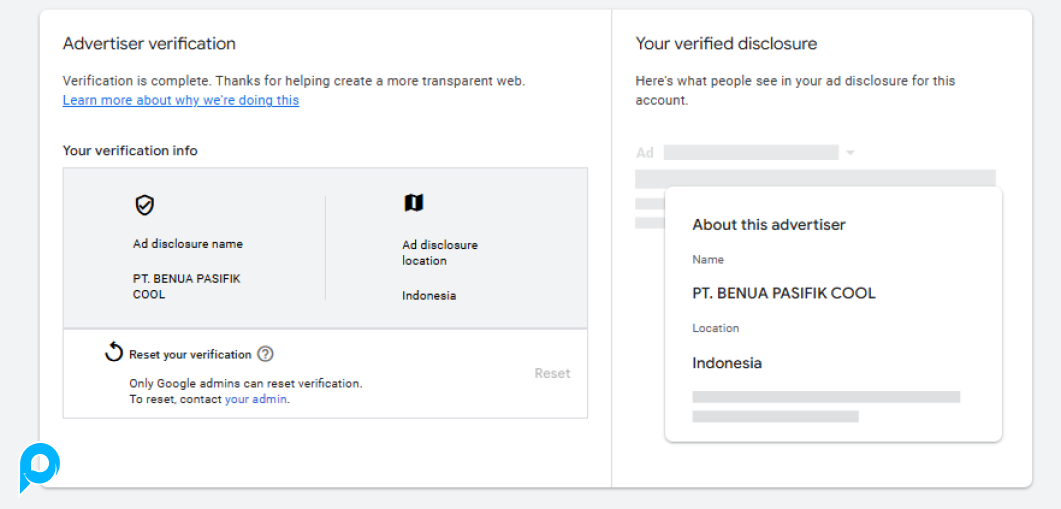Click the map icon for disclosure location
This screenshot has height=509, width=1061.
pos(413,203)
